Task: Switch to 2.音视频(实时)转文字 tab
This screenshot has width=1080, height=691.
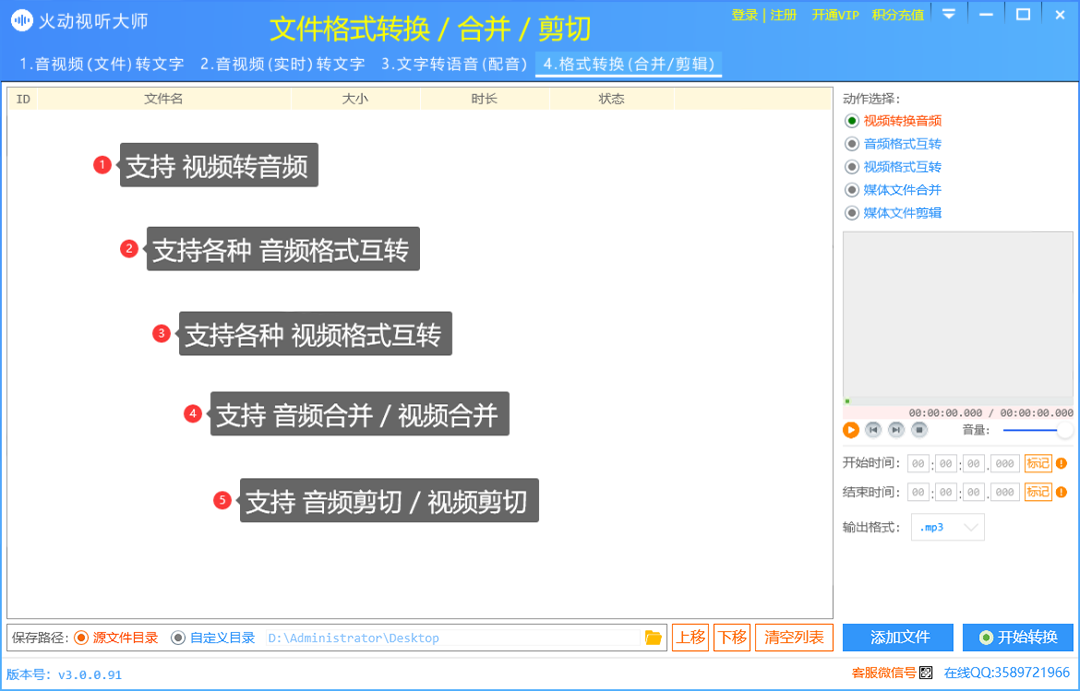Action: pos(282,64)
